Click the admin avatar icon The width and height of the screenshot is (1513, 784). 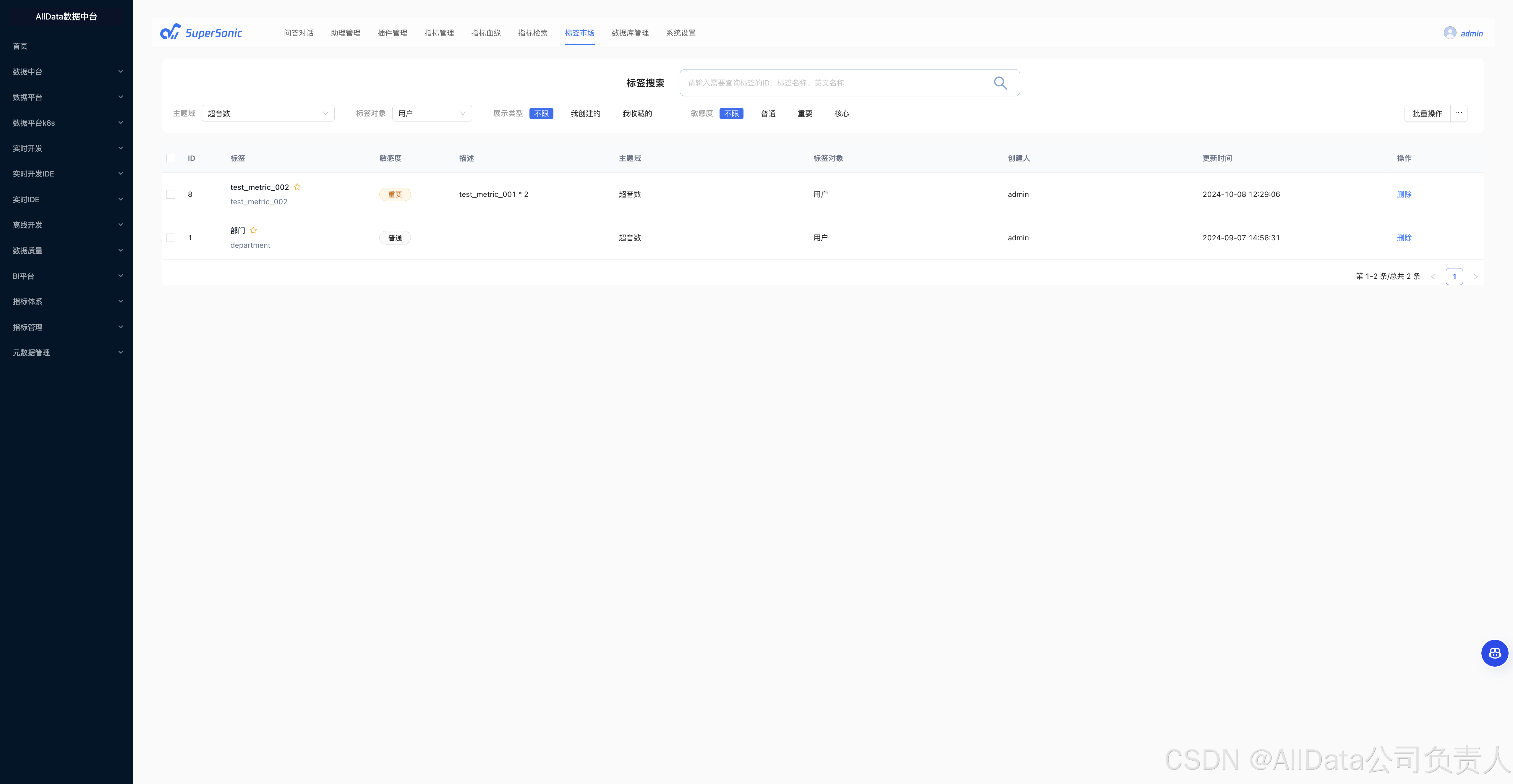pos(1449,33)
